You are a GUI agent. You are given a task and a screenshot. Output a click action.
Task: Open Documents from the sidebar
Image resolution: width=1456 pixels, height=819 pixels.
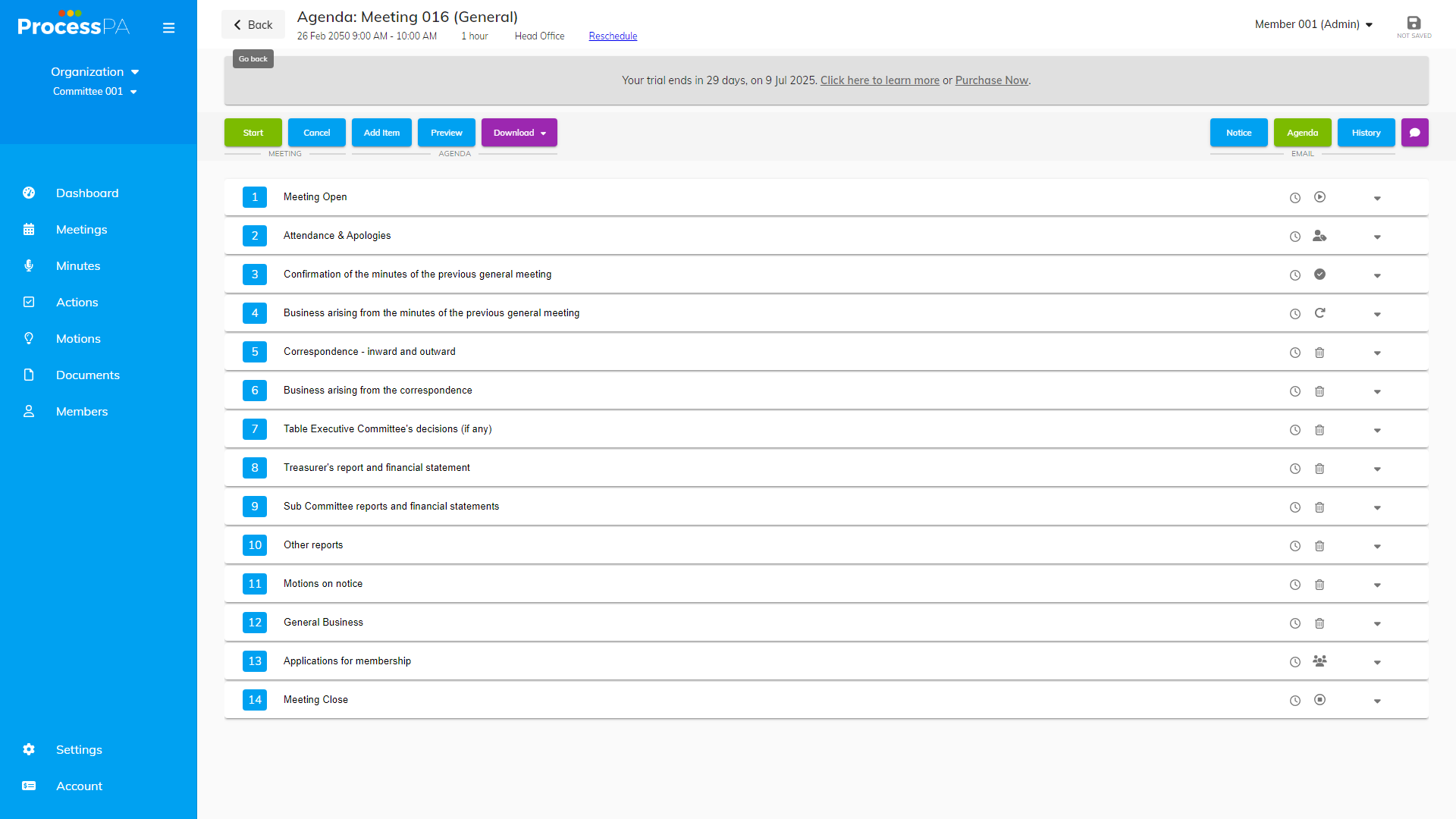tap(87, 375)
